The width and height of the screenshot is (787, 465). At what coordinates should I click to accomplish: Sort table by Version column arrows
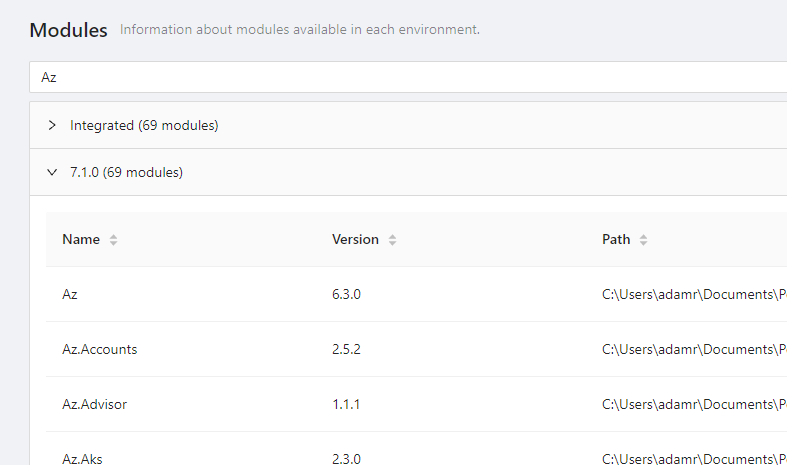click(392, 240)
